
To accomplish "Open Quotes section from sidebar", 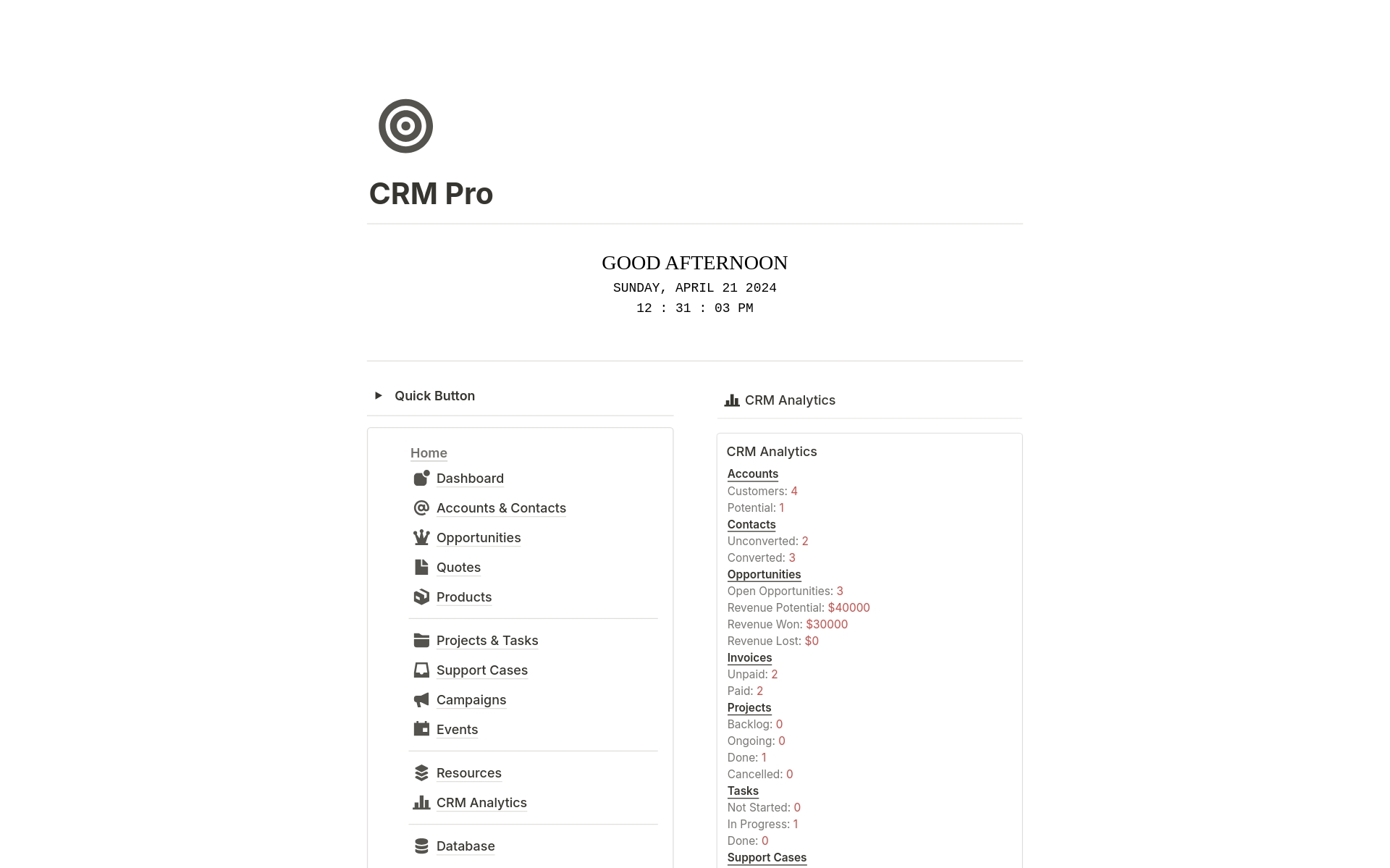I will click(459, 566).
